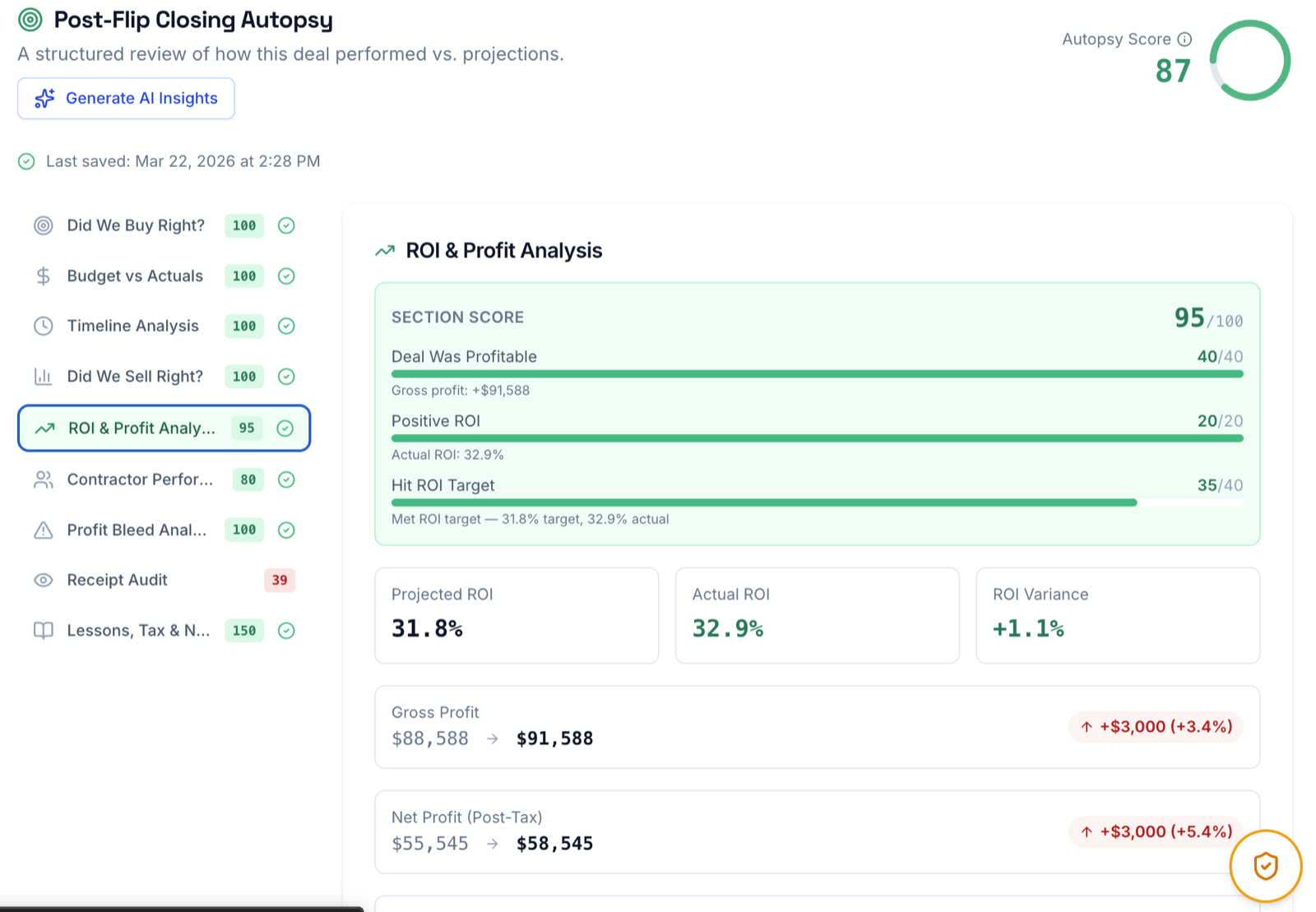Click the $55,545 projected net profit value
Image resolution: width=1316 pixels, height=912 pixels.
[x=430, y=845]
